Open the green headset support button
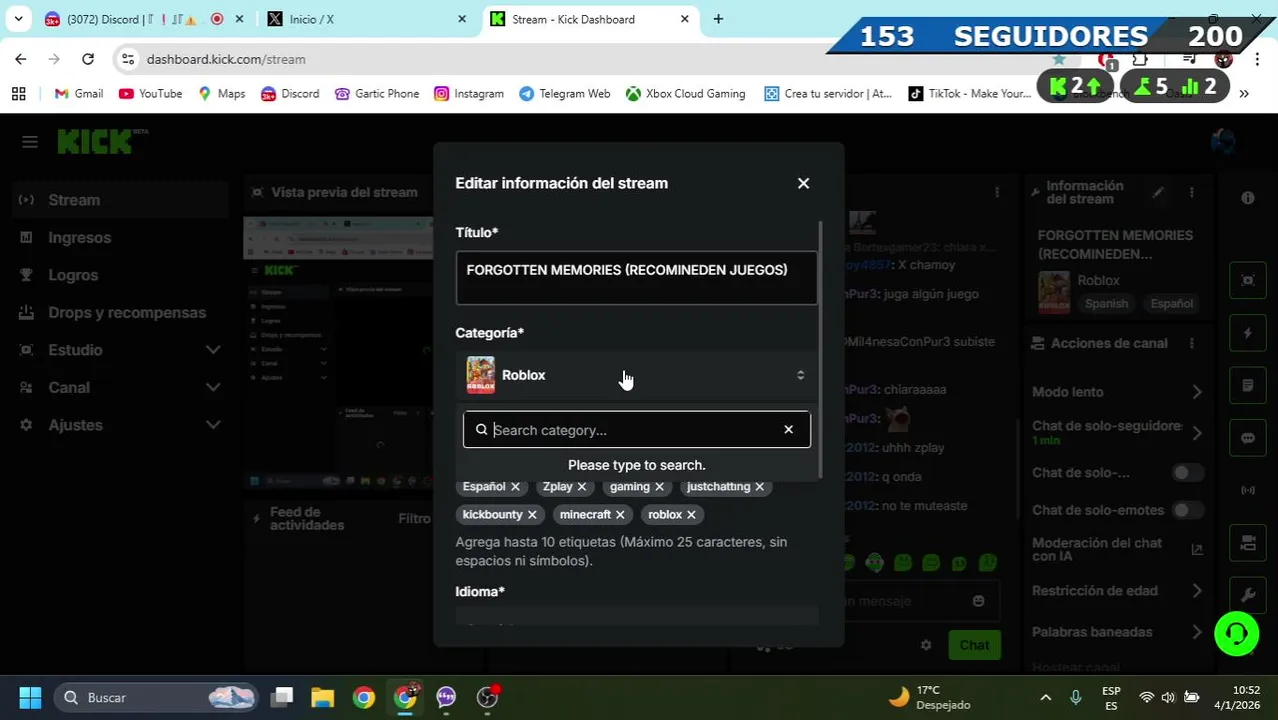Image resolution: width=1278 pixels, height=720 pixels. (x=1236, y=634)
